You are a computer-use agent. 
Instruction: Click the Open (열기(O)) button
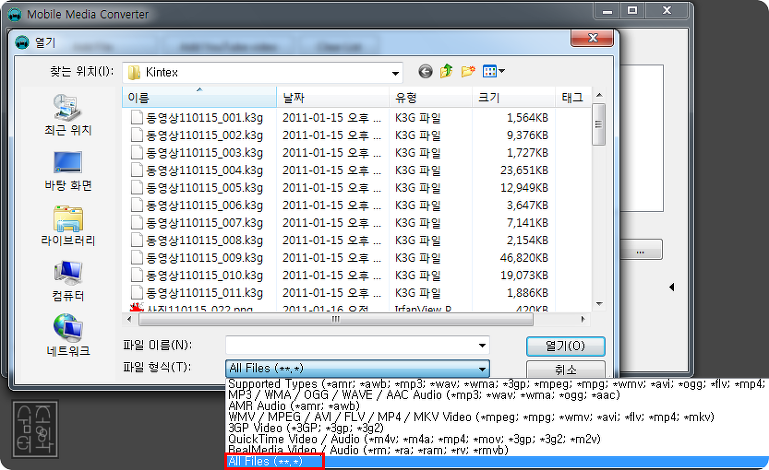pyautogui.click(x=565, y=346)
